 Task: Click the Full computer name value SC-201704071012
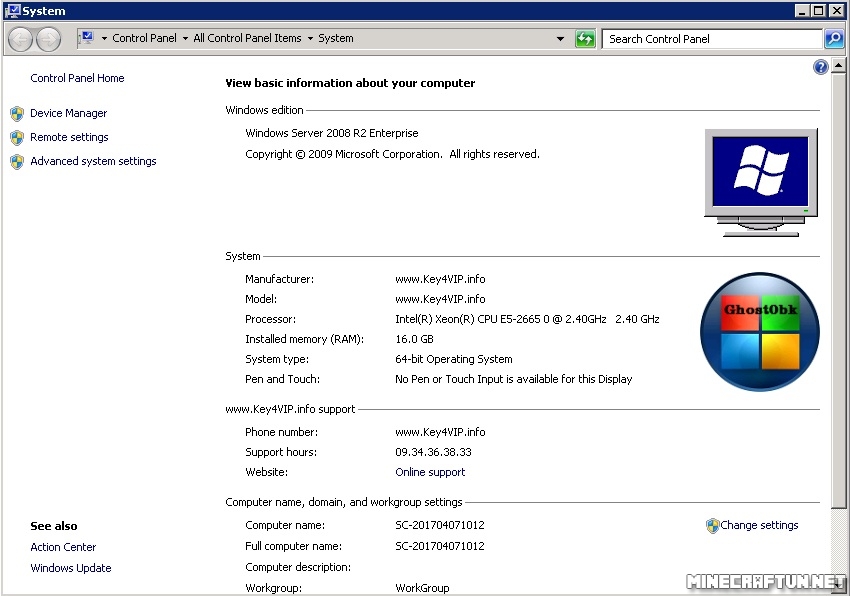click(440, 546)
